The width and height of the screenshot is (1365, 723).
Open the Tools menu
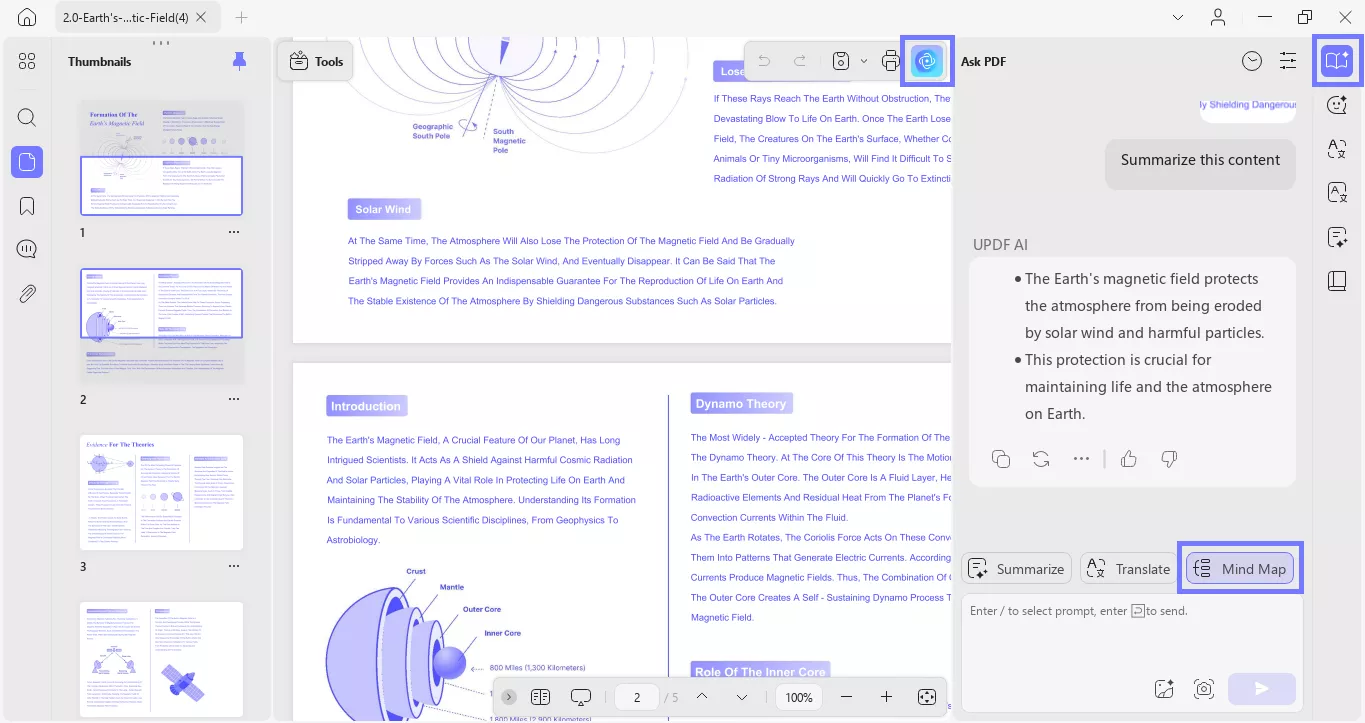316,61
